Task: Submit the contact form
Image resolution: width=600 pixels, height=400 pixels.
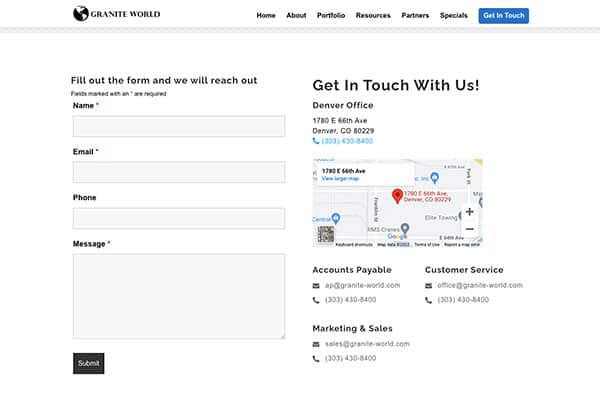Action: pyautogui.click(x=88, y=363)
